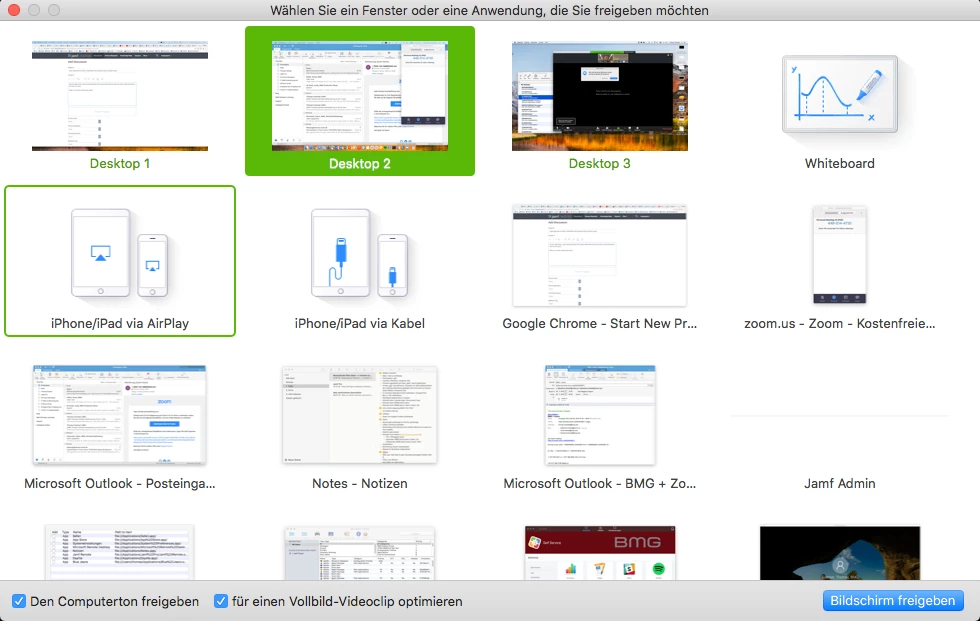Select the Jamf Admin window entry
The height and width of the screenshot is (621, 980).
tap(839, 484)
